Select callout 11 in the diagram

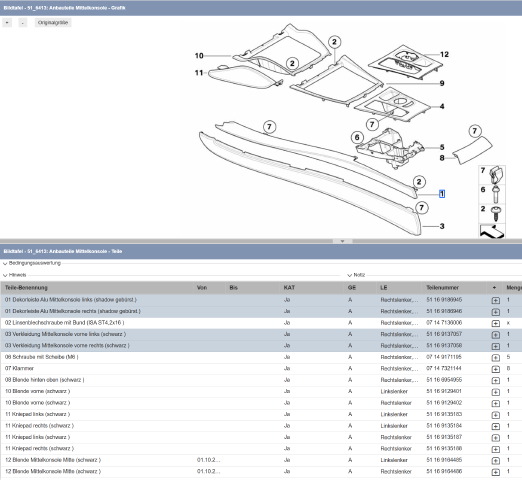click(x=199, y=73)
